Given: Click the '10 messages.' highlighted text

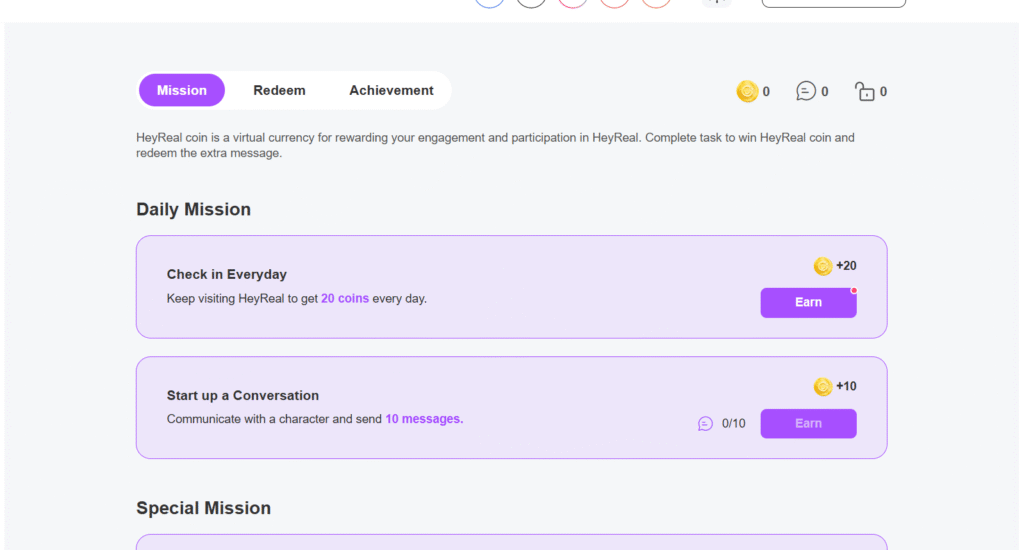Looking at the screenshot, I should click(x=424, y=419).
